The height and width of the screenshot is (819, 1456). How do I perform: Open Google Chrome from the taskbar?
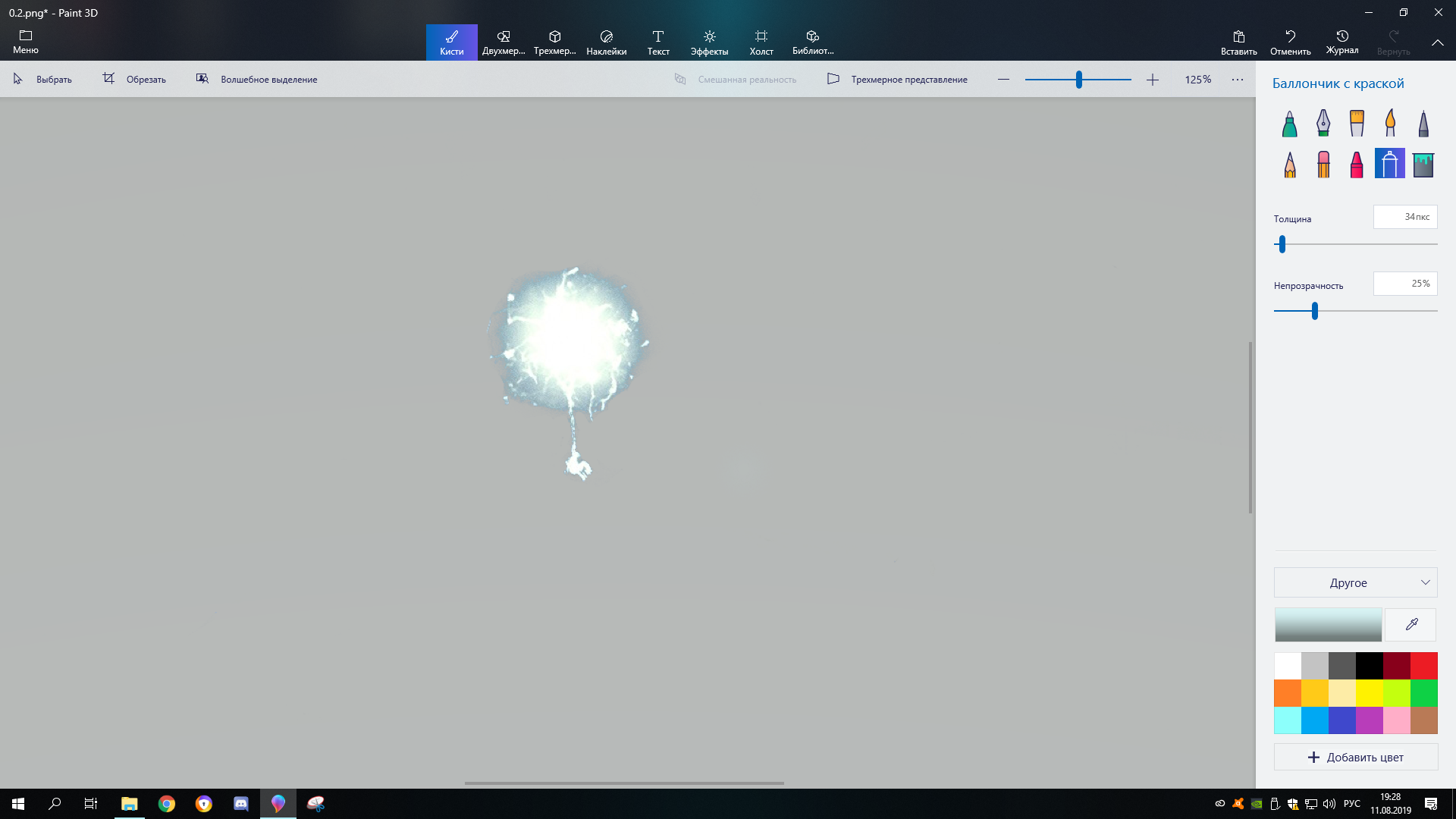(x=167, y=804)
